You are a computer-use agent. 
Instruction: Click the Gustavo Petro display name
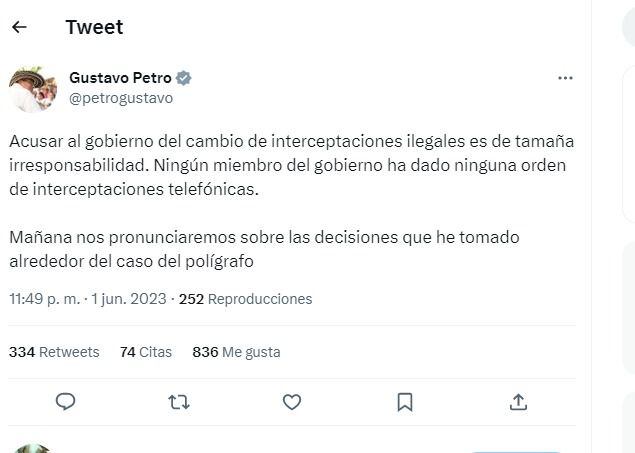pos(120,78)
